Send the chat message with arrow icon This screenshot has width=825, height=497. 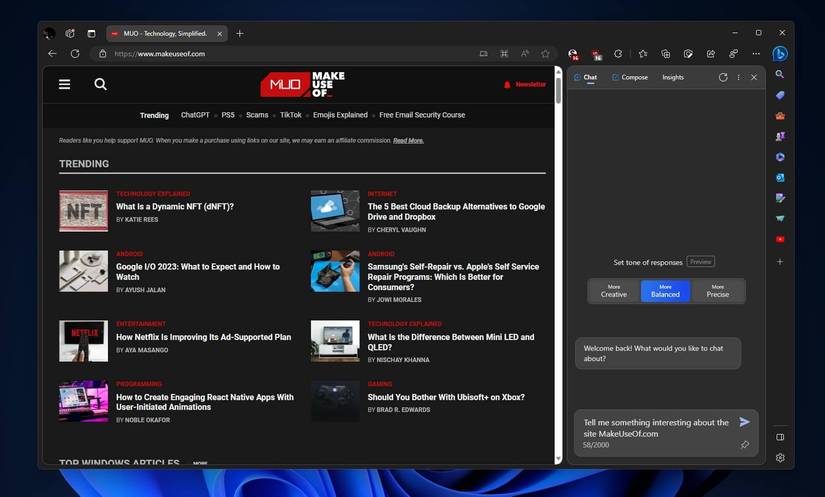tap(744, 422)
